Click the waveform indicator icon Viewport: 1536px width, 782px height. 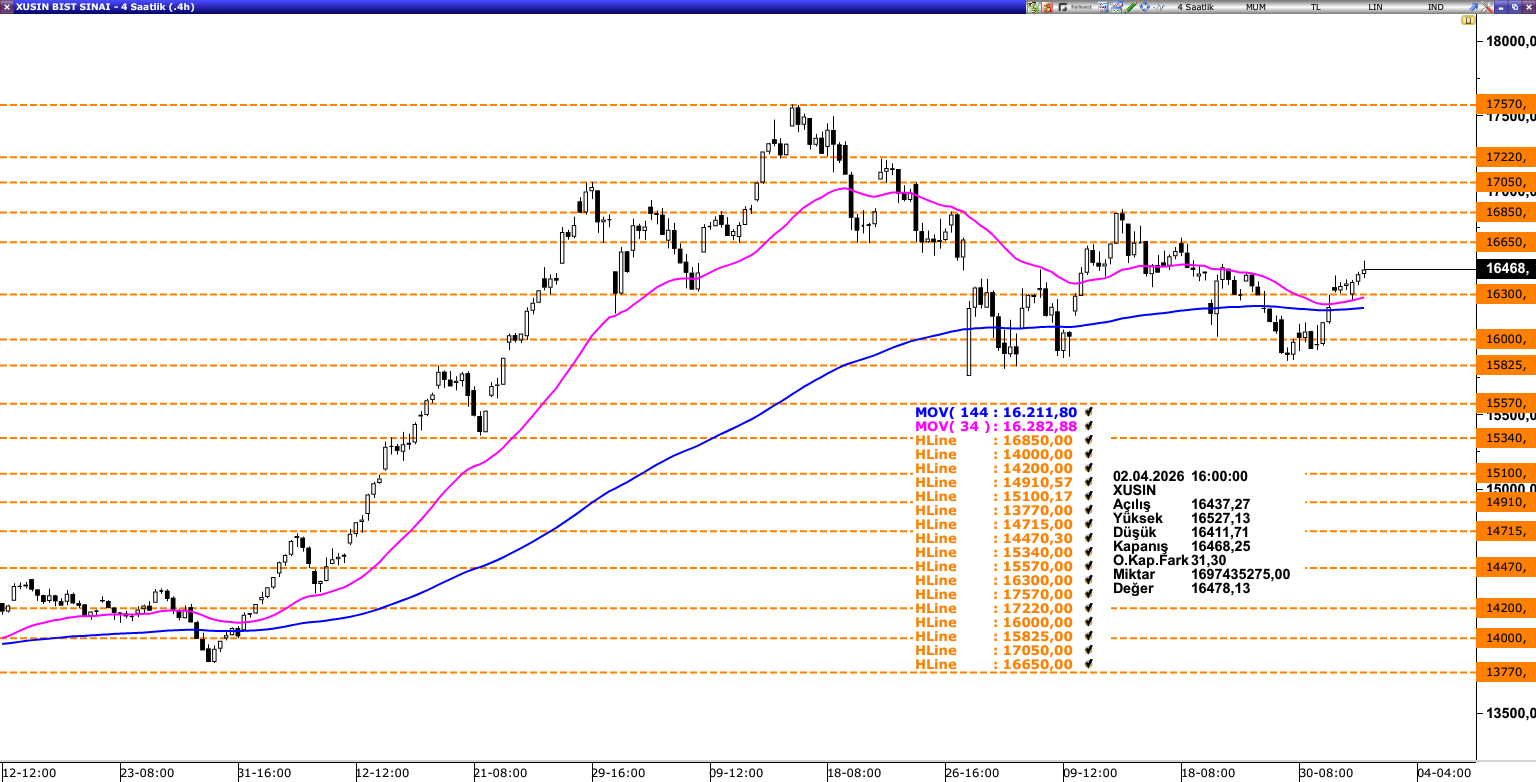[x=1158, y=7]
